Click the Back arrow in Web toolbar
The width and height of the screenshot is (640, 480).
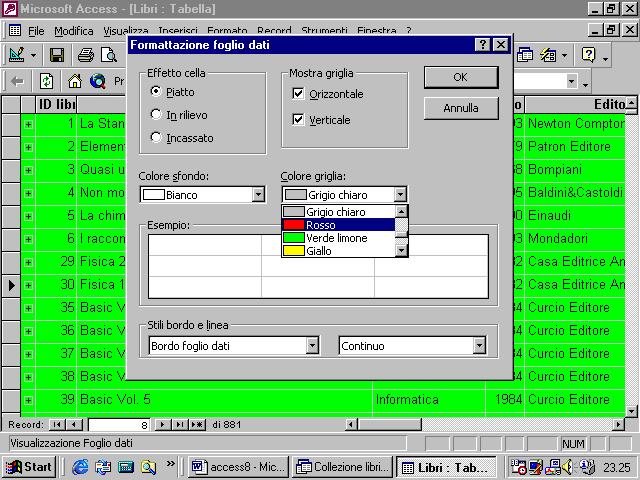(17, 81)
